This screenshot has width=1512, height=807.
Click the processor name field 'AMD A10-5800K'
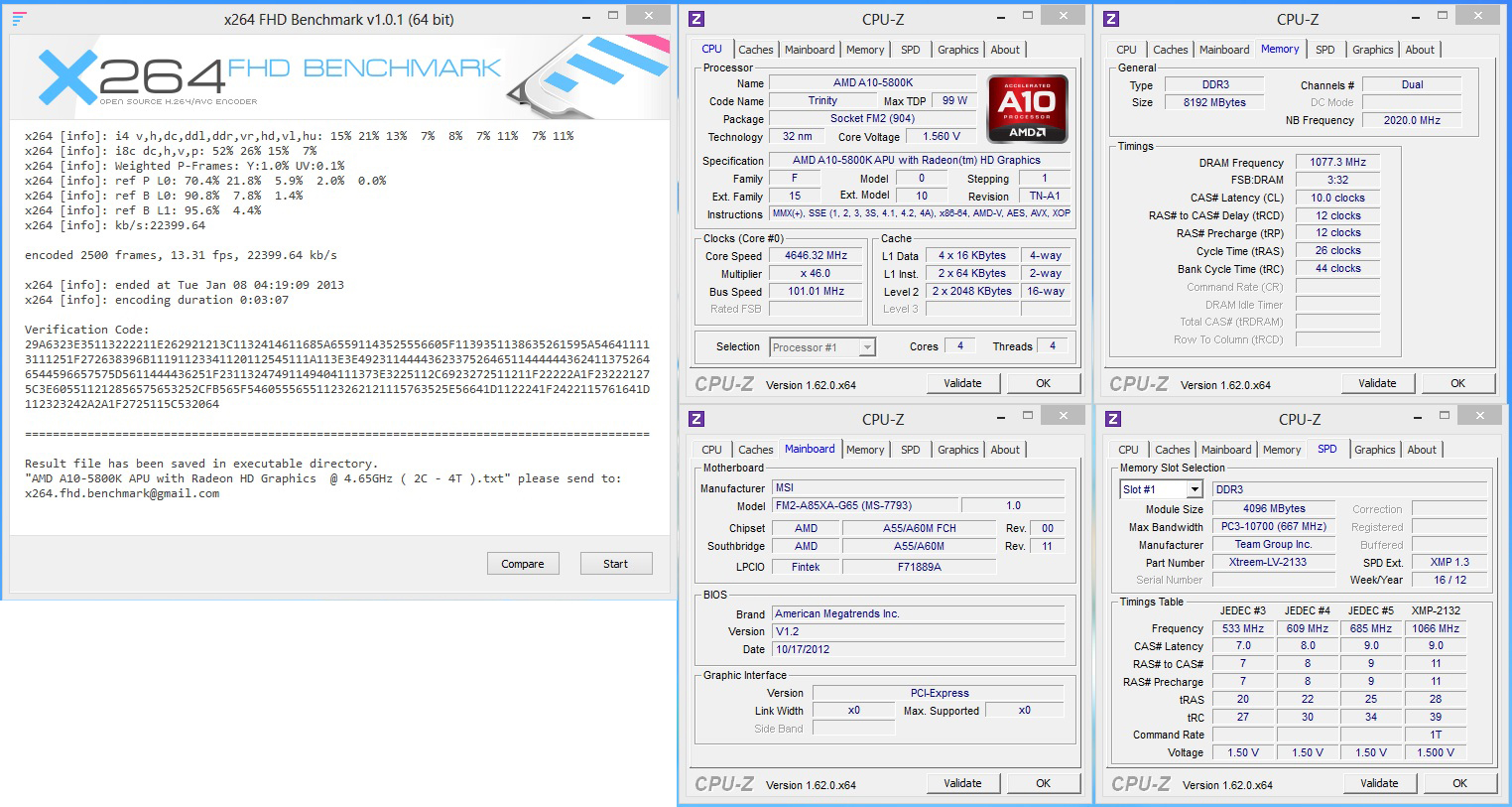[x=873, y=83]
